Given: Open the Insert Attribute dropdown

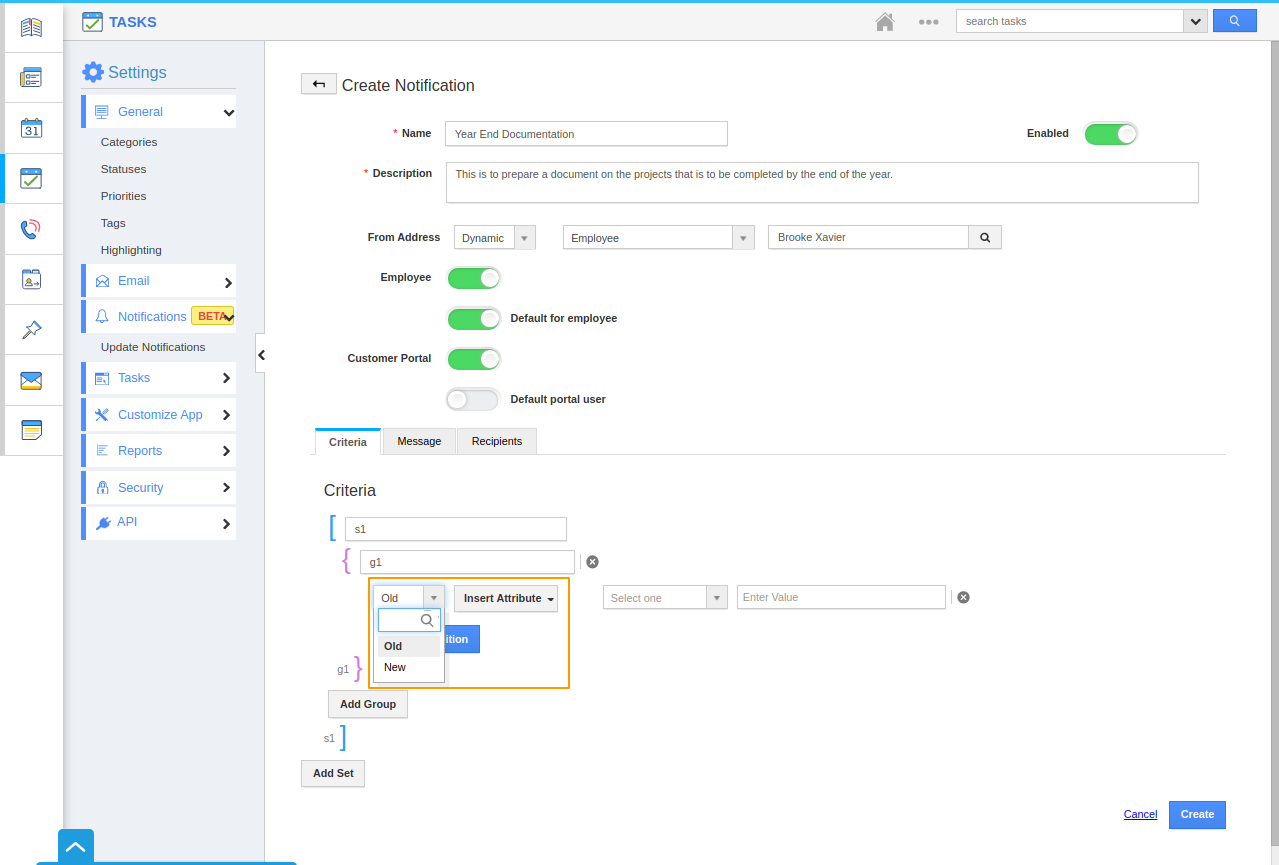Looking at the screenshot, I should click(x=506, y=599).
